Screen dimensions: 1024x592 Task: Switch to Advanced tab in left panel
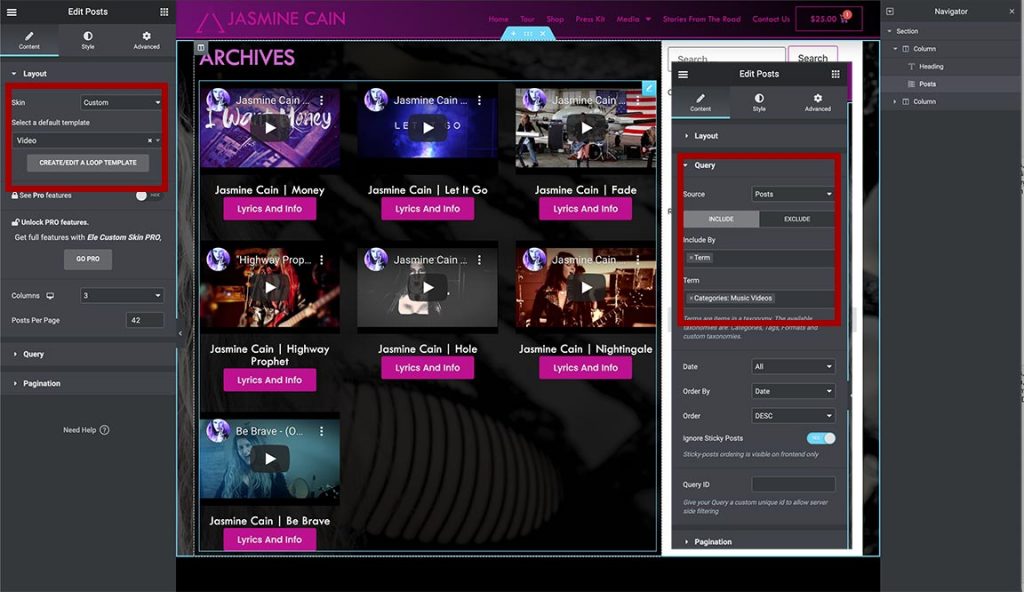146,41
